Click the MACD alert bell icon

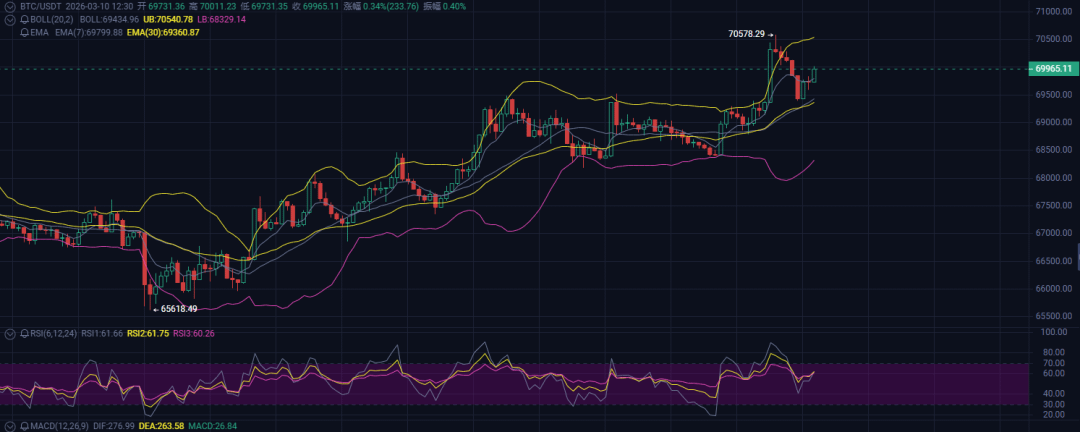coord(25,426)
